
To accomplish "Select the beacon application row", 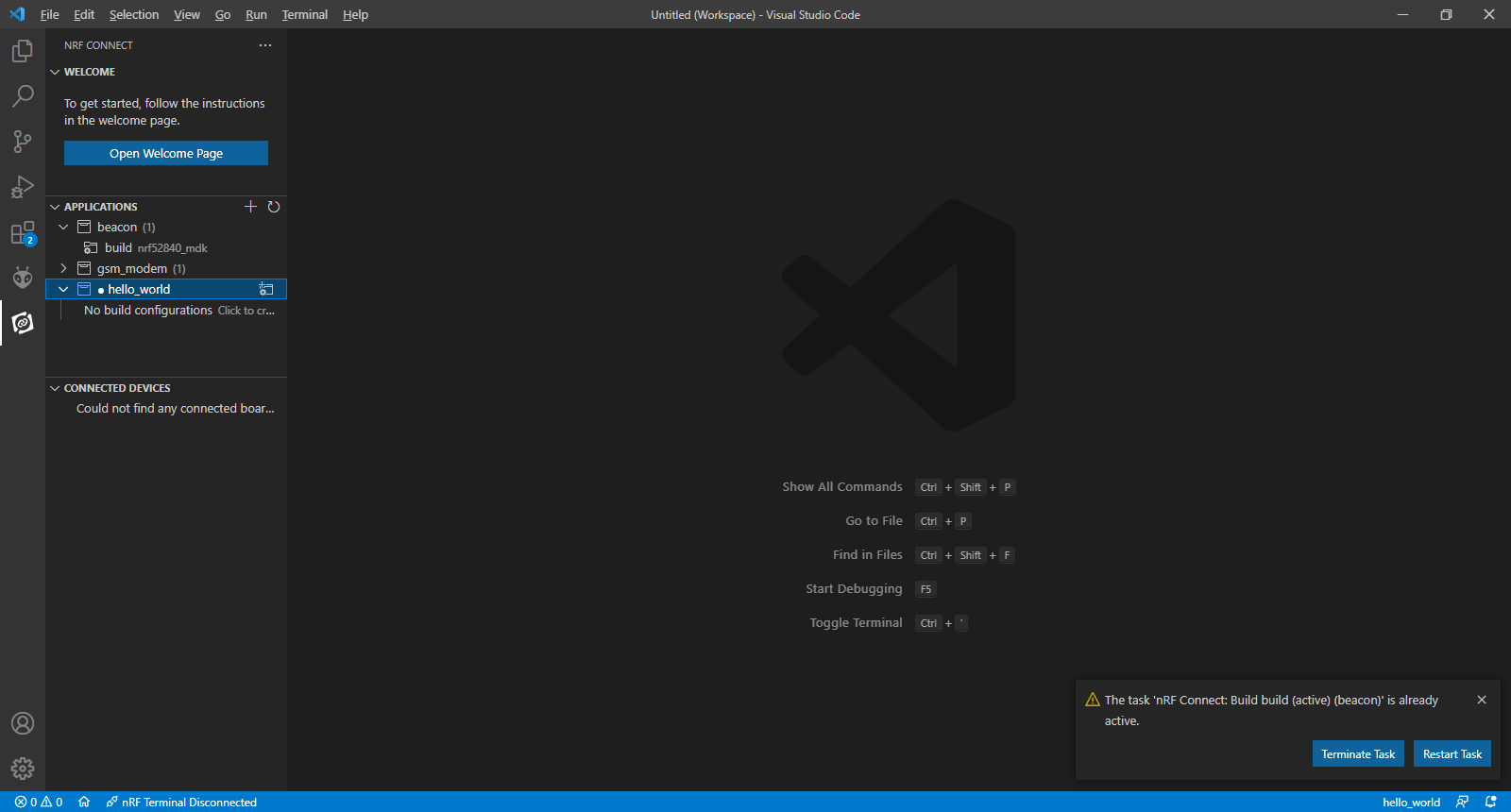I will click(166, 228).
